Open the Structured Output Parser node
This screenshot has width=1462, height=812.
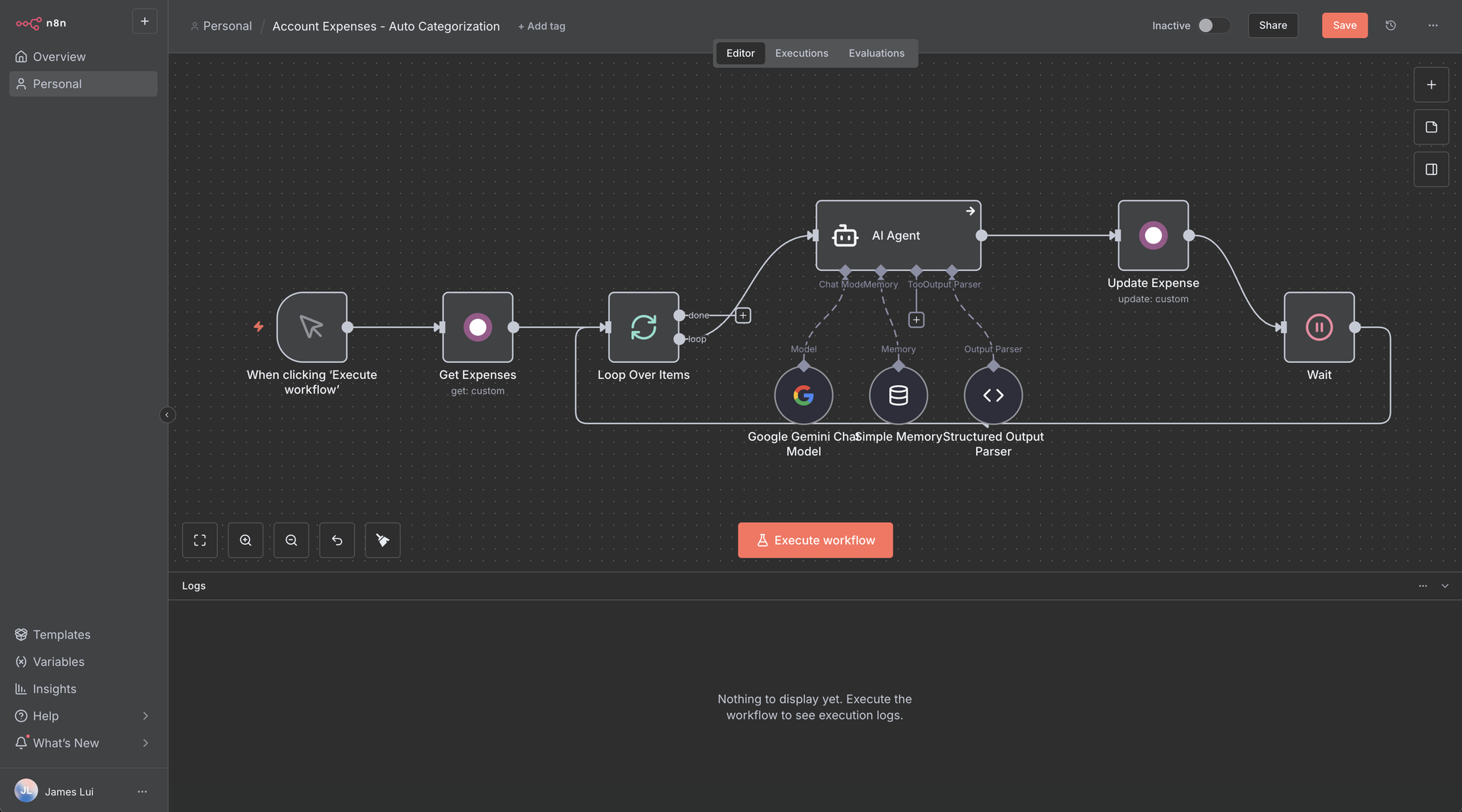point(993,396)
